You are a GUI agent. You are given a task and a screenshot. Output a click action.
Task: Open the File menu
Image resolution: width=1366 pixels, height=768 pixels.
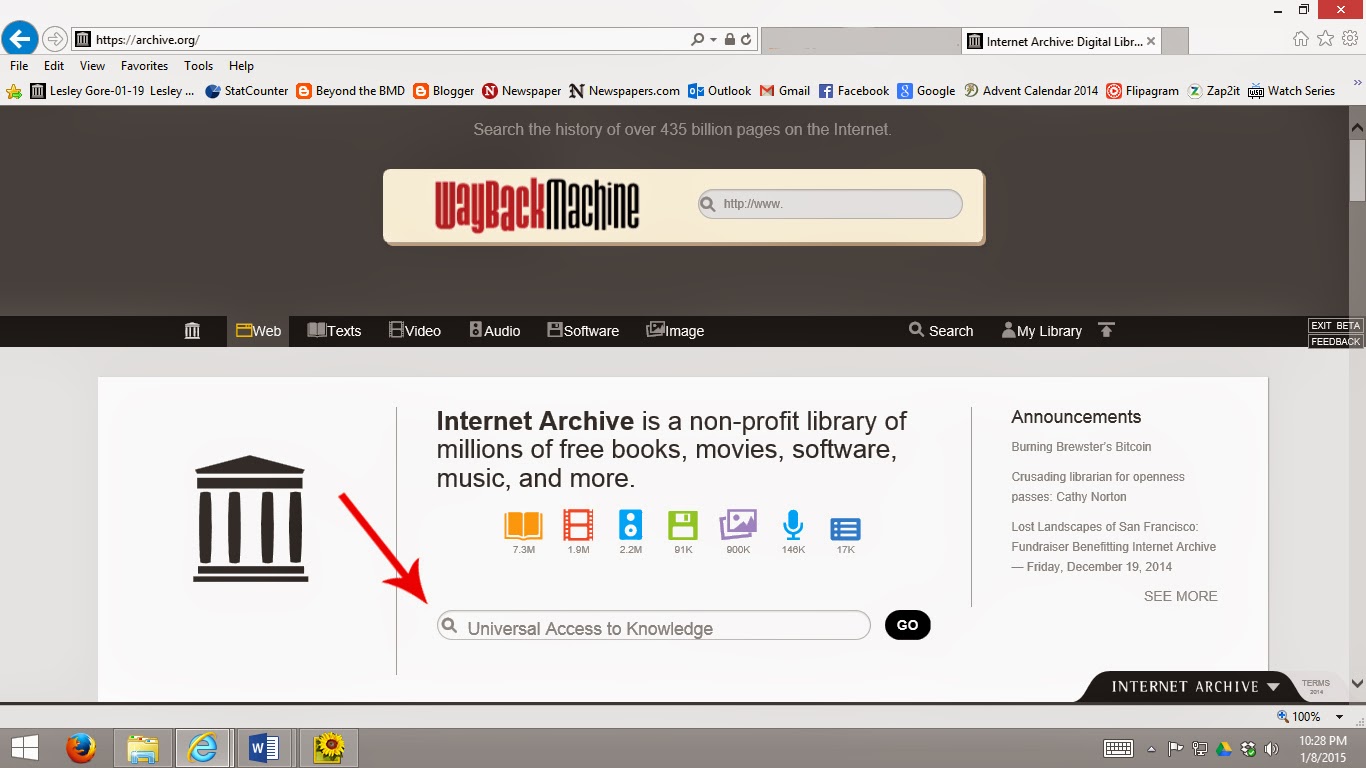(19, 66)
